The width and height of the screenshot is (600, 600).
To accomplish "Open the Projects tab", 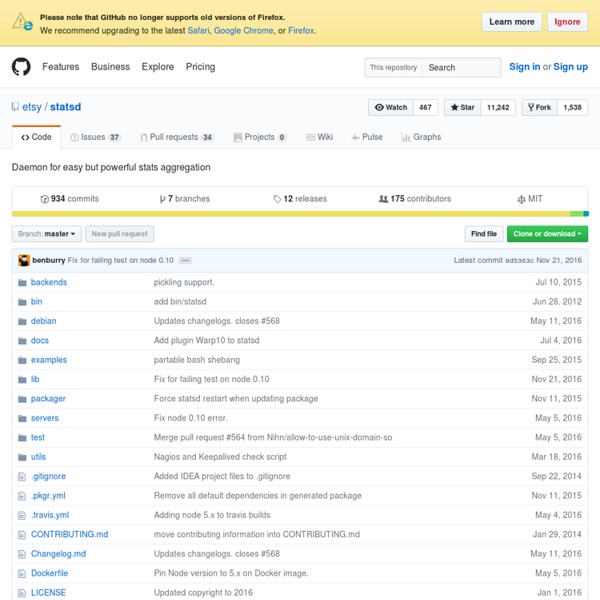I will point(259,137).
